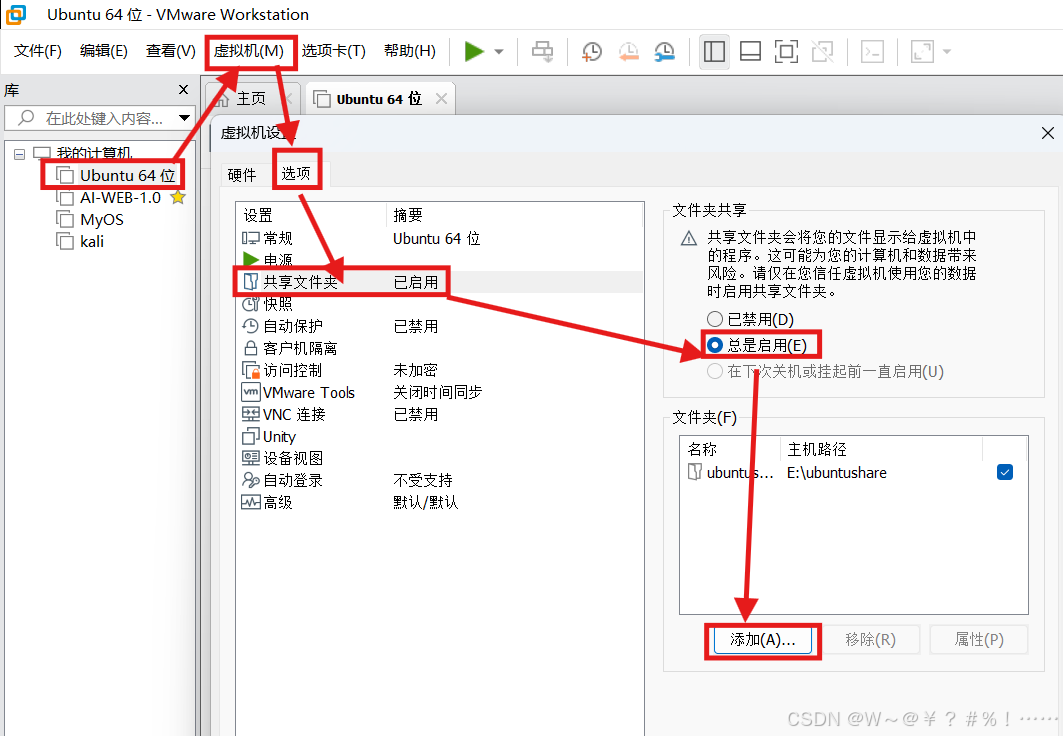Click the favorite star beside AI-WEB-1.0
The image size is (1063, 736).
pyautogui.click(x=178, y=197)
